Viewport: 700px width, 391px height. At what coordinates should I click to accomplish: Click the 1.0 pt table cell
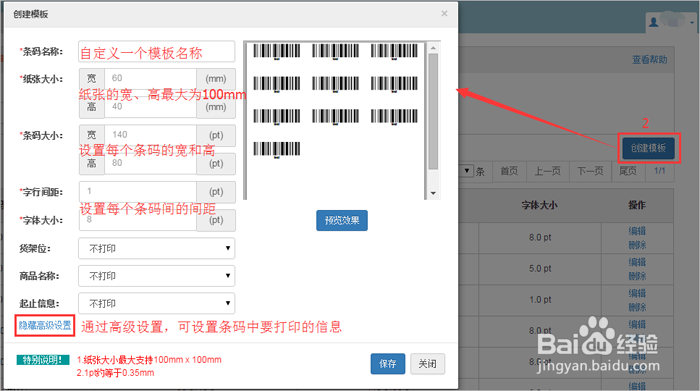point(540,300)
